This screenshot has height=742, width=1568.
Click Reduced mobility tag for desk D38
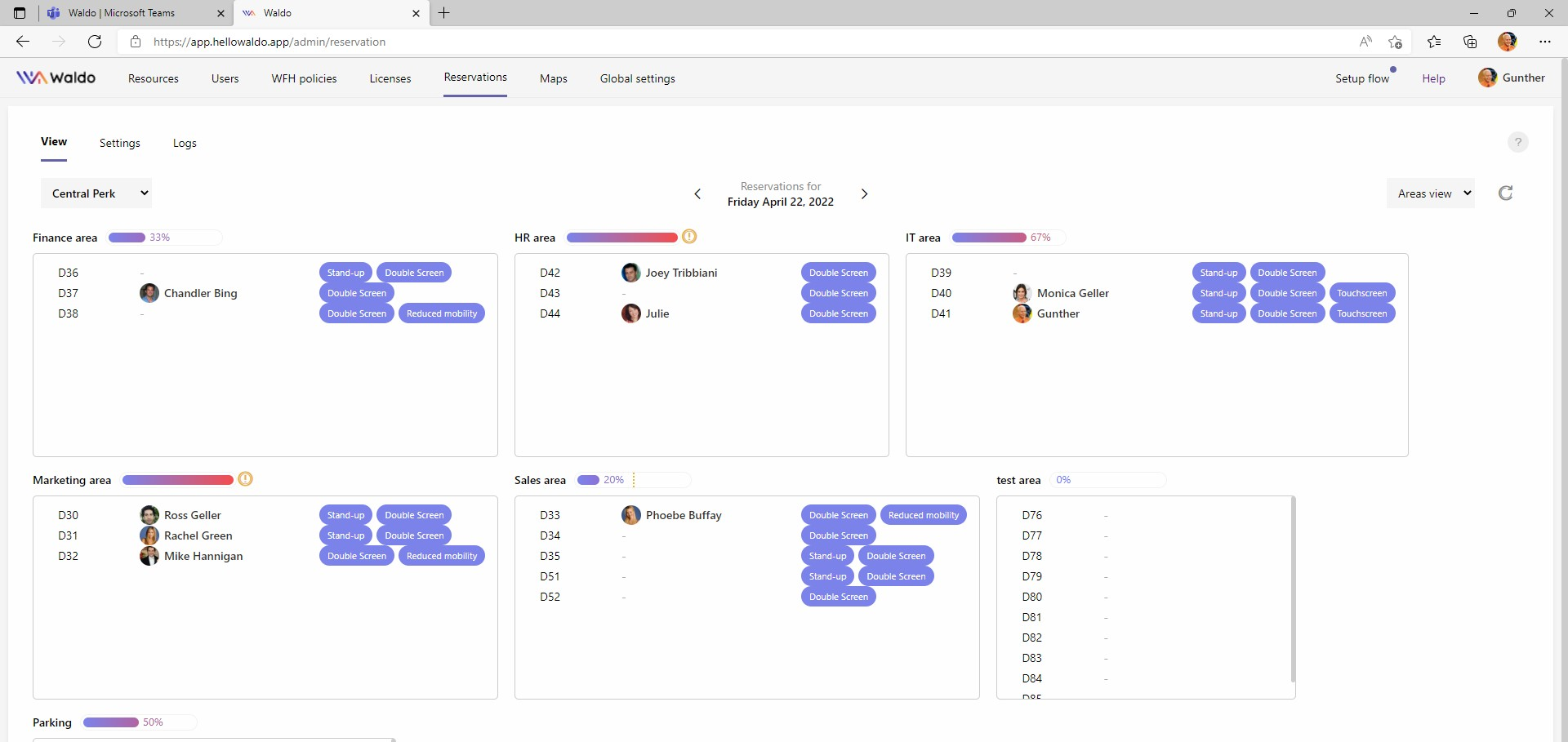tap(442, 313)
